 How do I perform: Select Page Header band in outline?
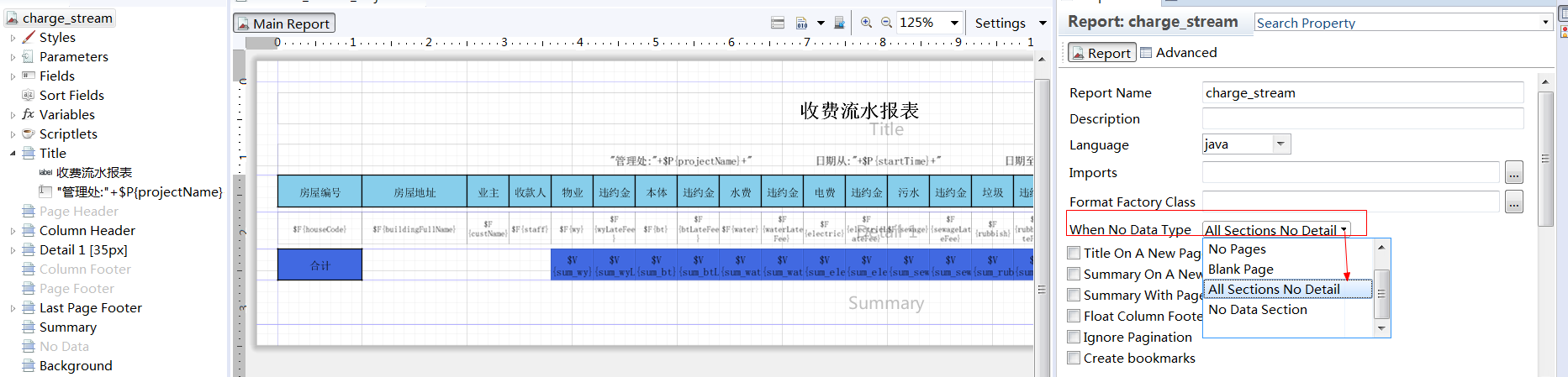pyautogui.click(x=79, y=212)
